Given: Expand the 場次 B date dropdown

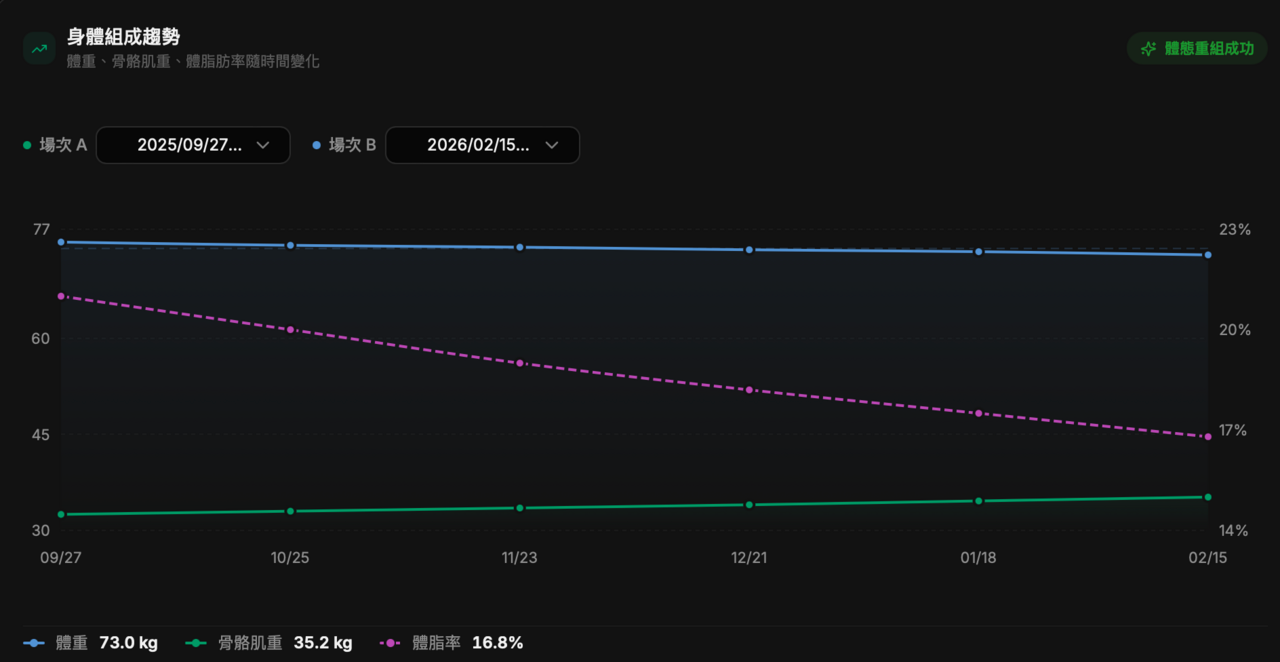Looking at the screenshot, I should 482,145.
